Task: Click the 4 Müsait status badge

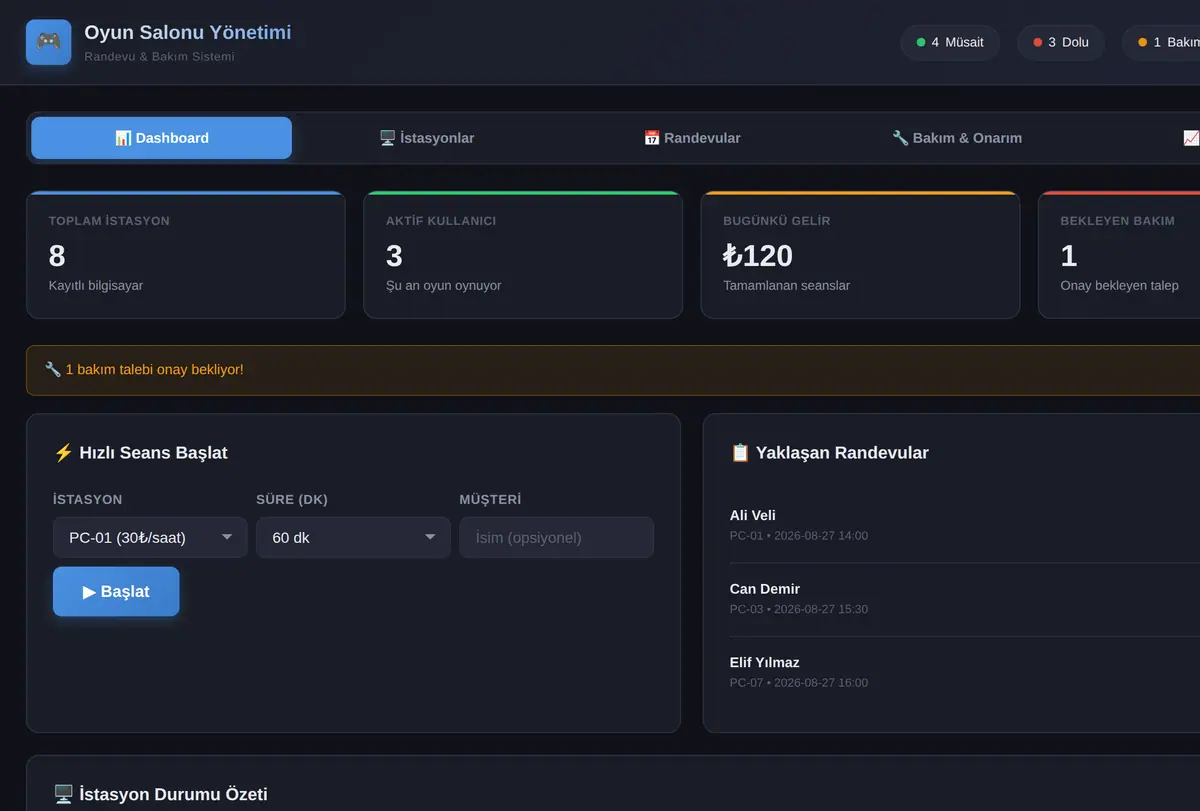Action: (x=950, y=43)
